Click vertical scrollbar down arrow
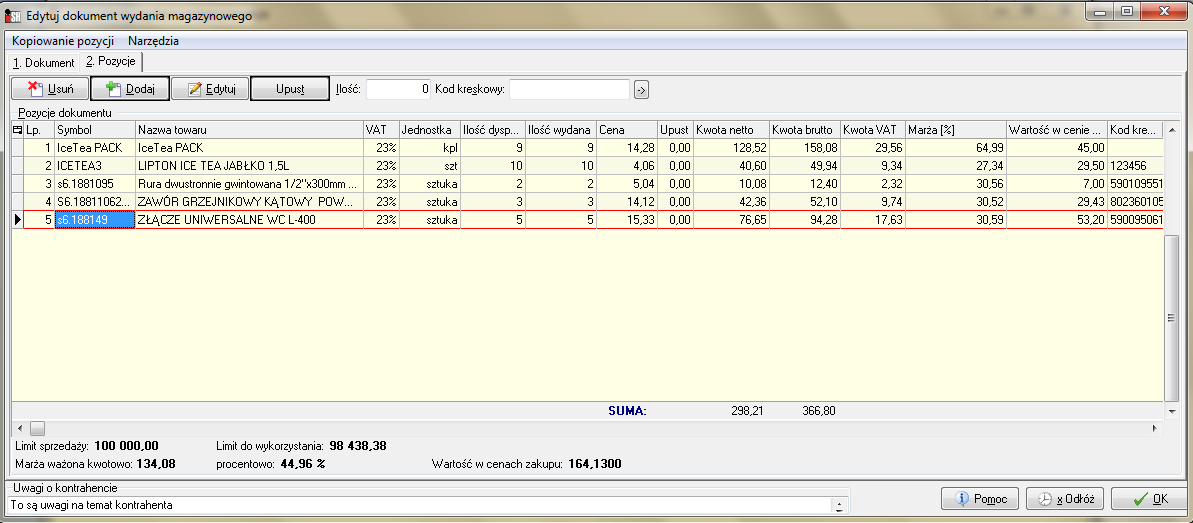 1172,411
